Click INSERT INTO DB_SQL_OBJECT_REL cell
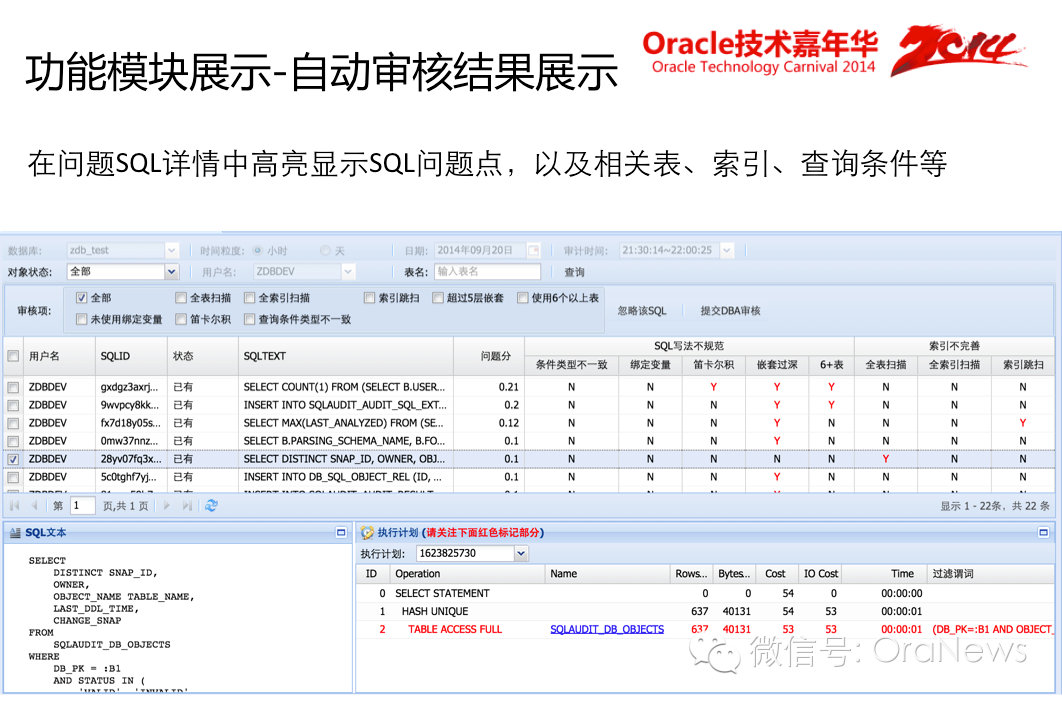 pos(345,478)
